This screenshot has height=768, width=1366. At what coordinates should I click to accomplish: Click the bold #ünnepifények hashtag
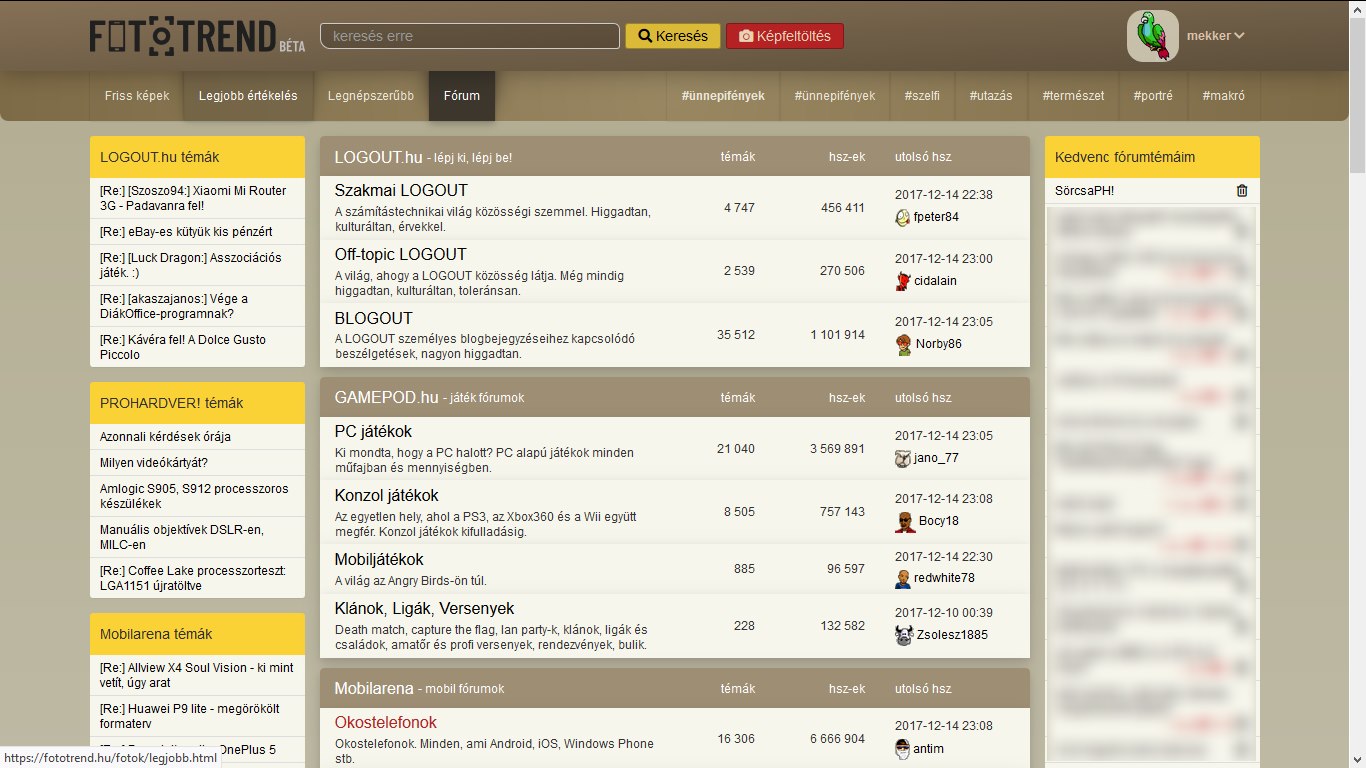(723, 96)
